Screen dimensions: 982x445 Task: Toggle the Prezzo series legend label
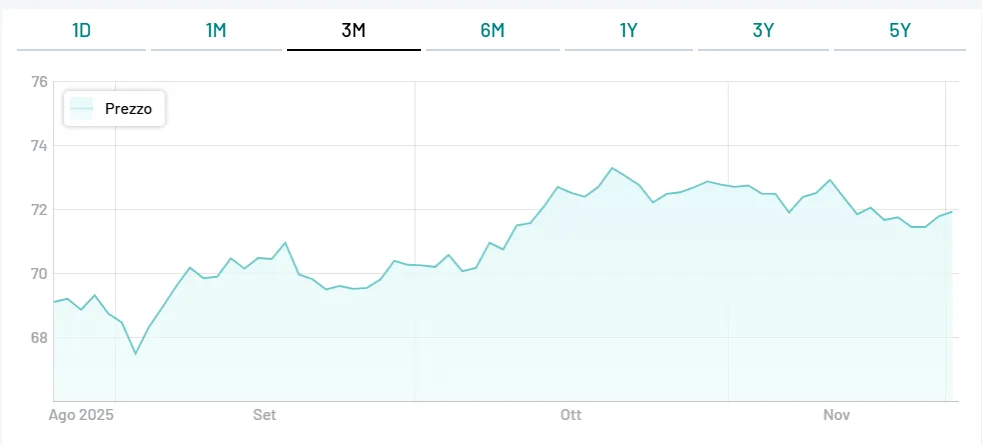coord(128,109)
